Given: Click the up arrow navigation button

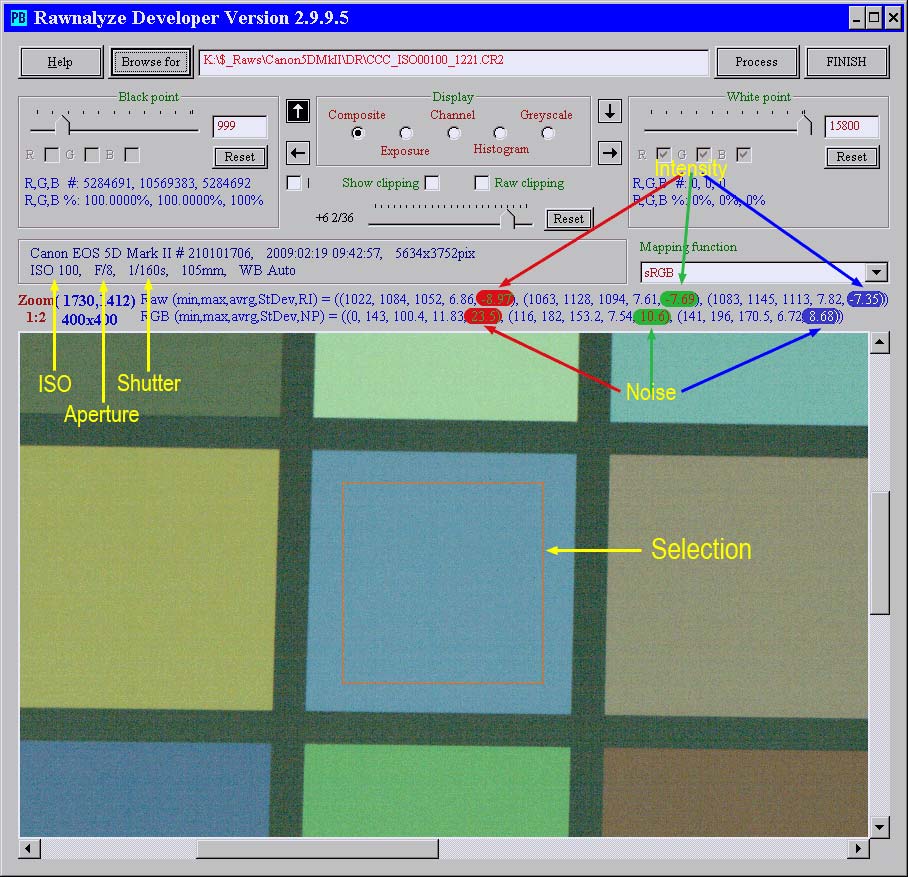Looking at the screenshot, I should pyautogui.click(x=297, y=111).
